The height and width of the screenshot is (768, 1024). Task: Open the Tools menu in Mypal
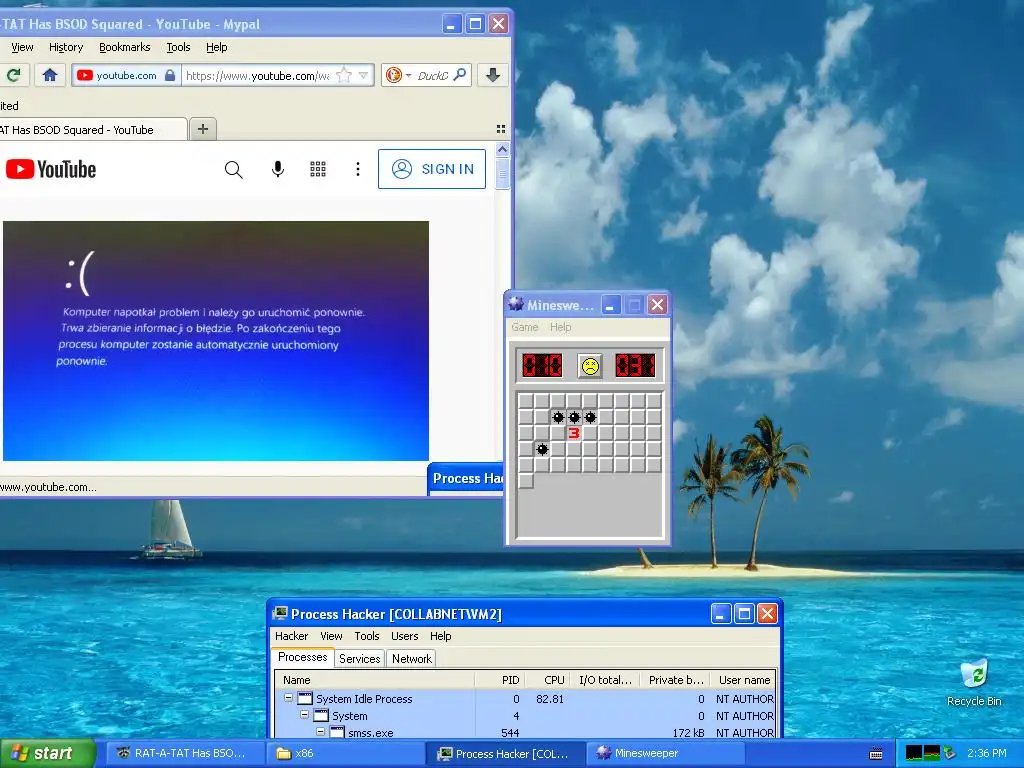point(178,47)
